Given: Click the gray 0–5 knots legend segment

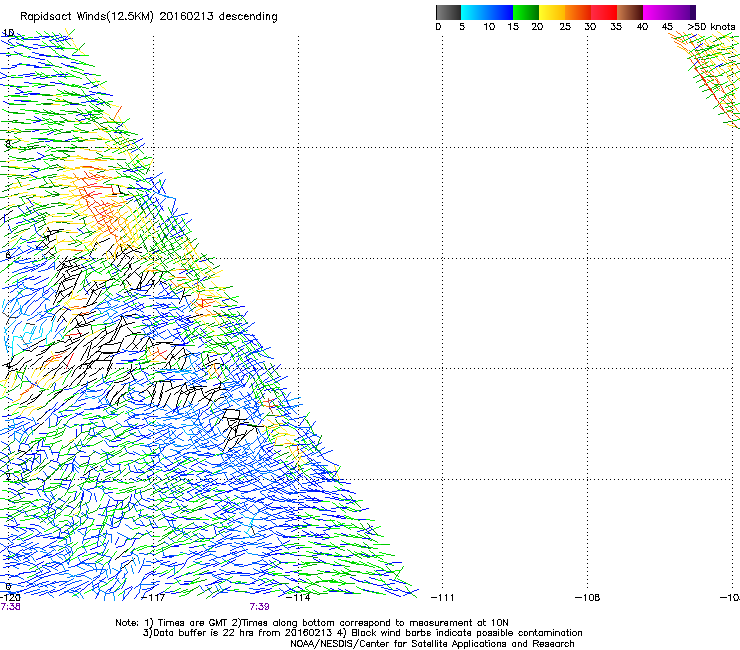Looking at the screenshot, I should pyautogui.click(x=448, y=12).
